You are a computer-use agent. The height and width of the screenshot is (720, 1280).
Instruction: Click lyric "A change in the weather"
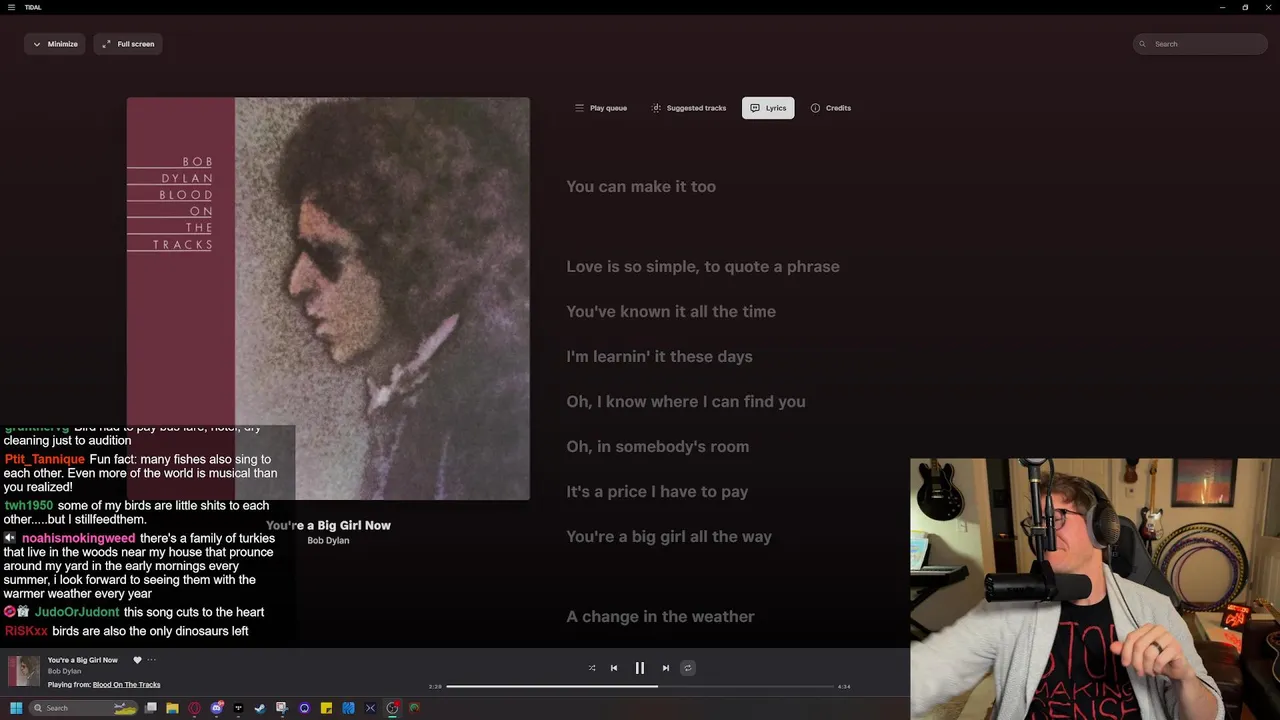660,616
